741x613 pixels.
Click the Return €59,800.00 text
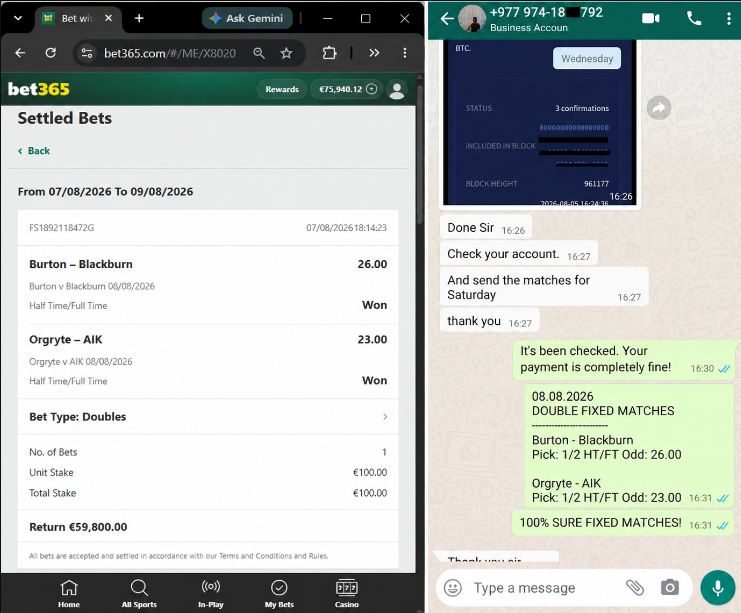[78, 527]
